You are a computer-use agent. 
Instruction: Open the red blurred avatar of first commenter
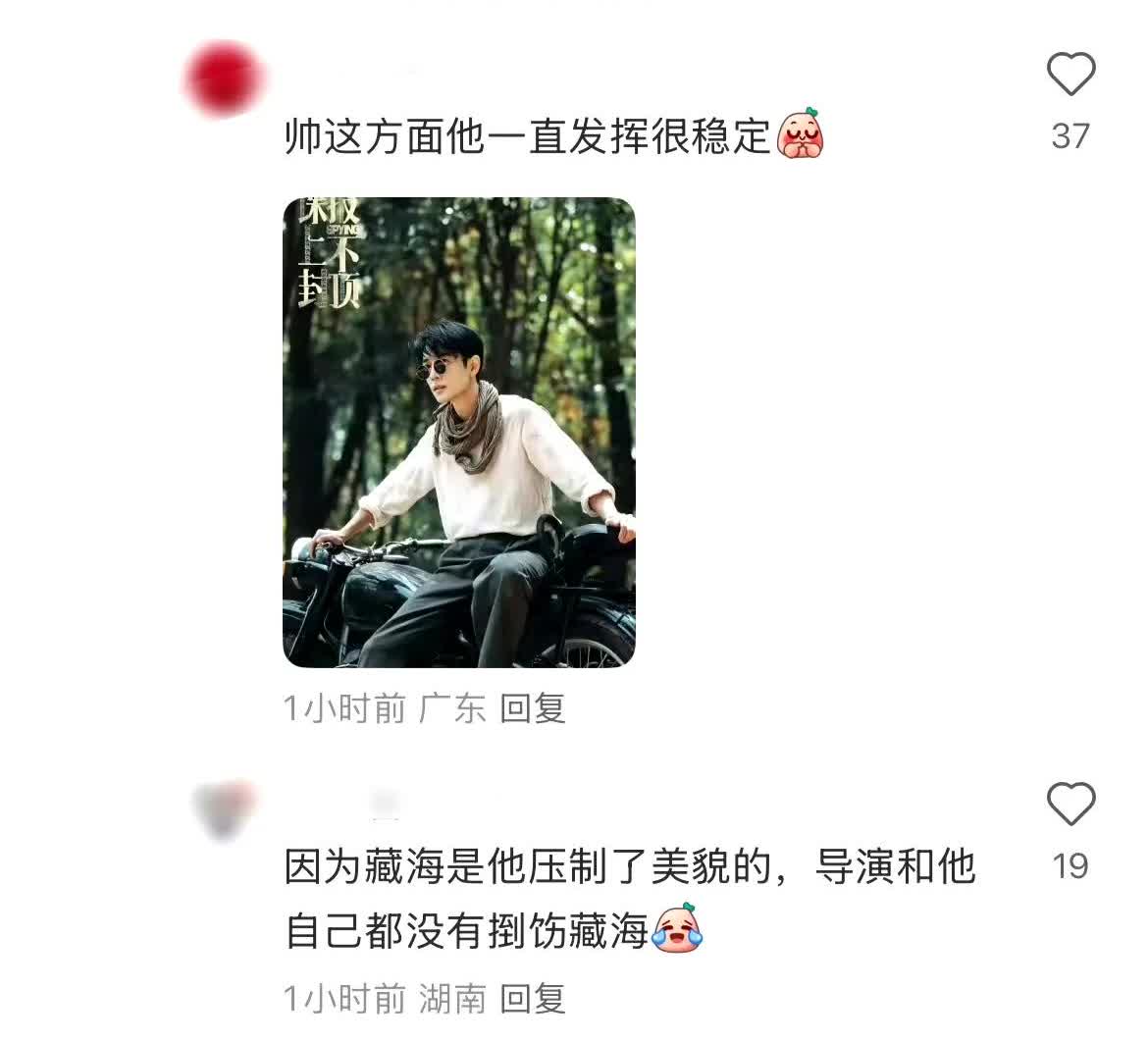[x=224, y=79]
